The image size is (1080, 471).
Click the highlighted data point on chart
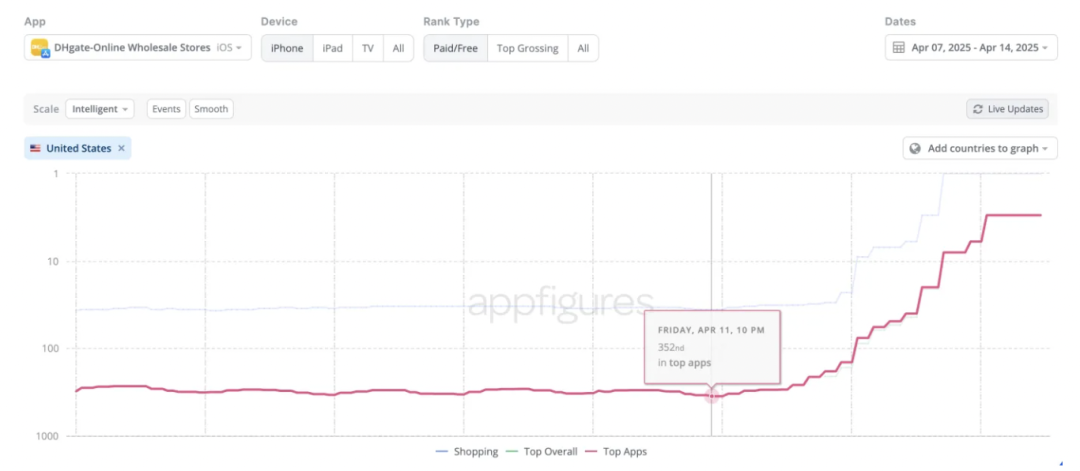pos(712,396)
